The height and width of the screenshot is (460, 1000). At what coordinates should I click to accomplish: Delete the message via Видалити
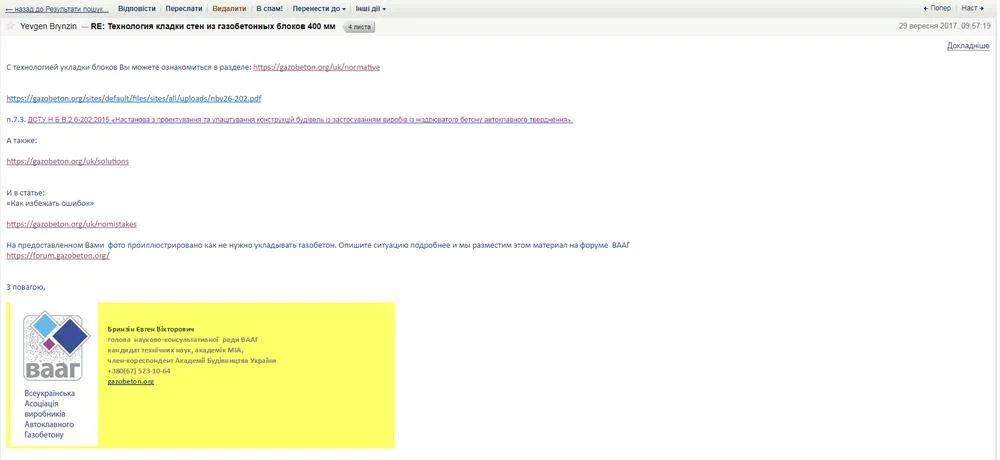230,9
